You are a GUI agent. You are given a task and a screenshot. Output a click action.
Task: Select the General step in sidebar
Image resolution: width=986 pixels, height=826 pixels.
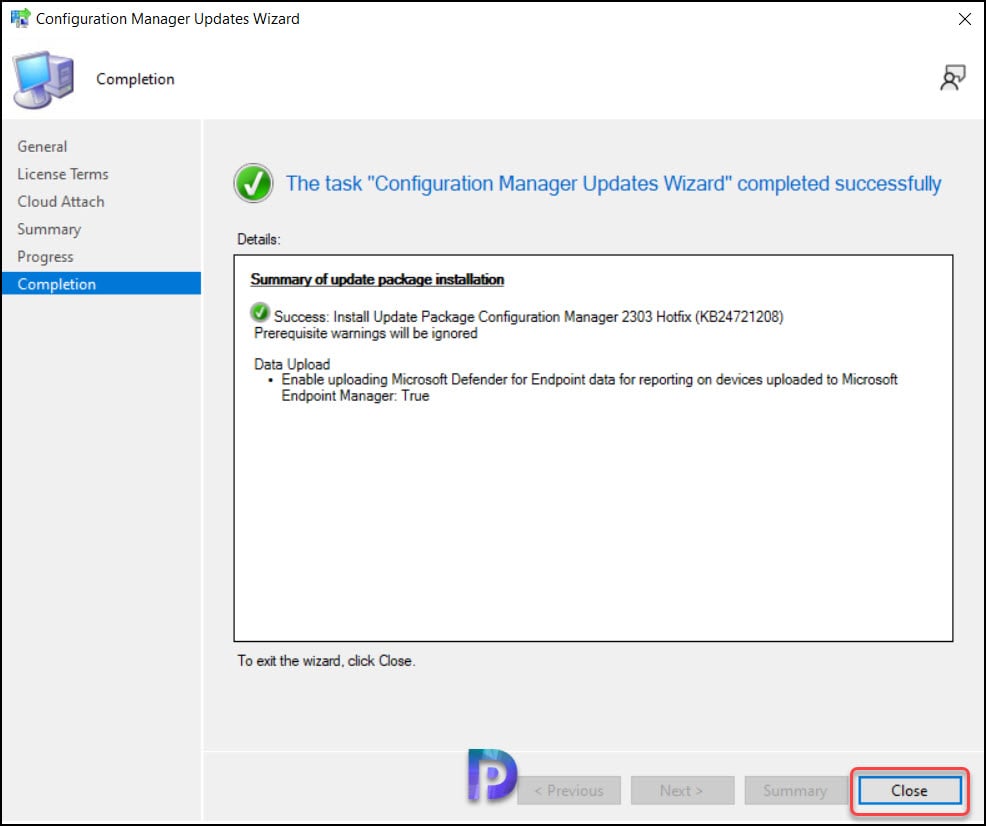pos(42,146)
